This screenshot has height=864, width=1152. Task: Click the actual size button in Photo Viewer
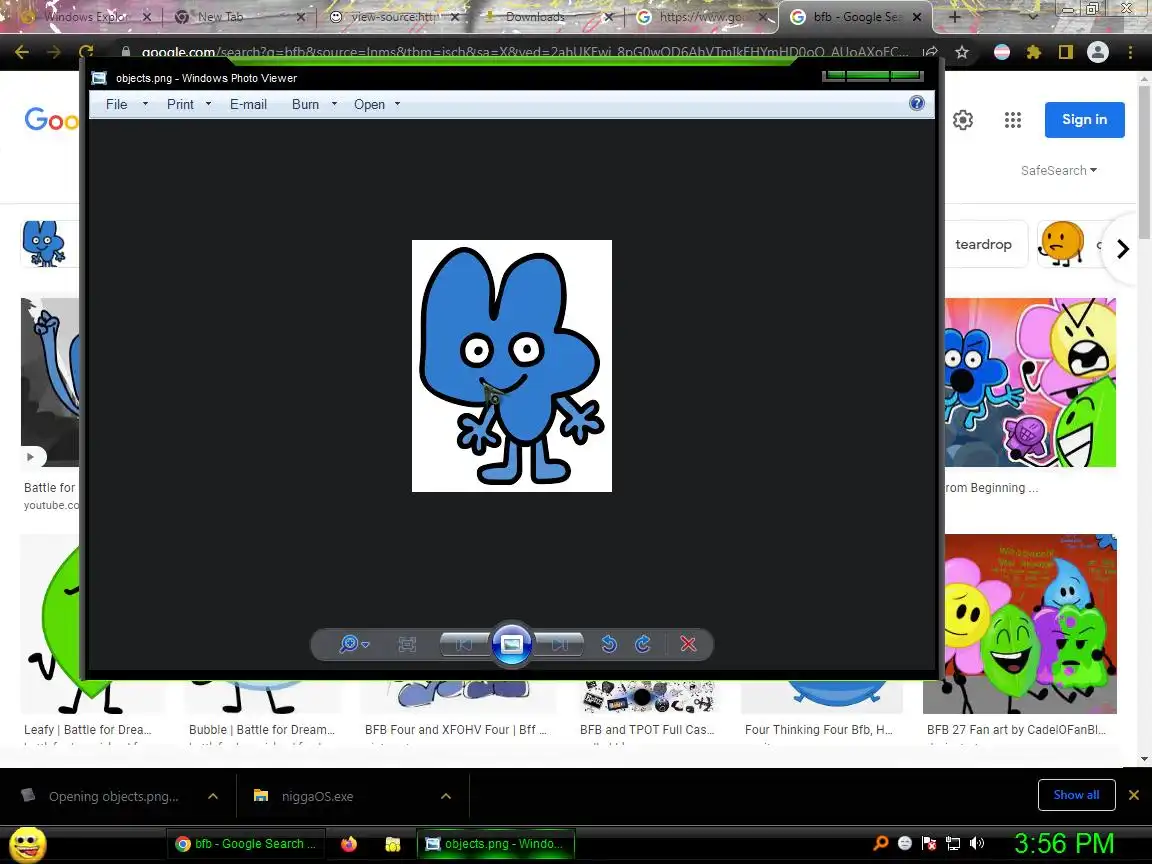tap(407, 644)
